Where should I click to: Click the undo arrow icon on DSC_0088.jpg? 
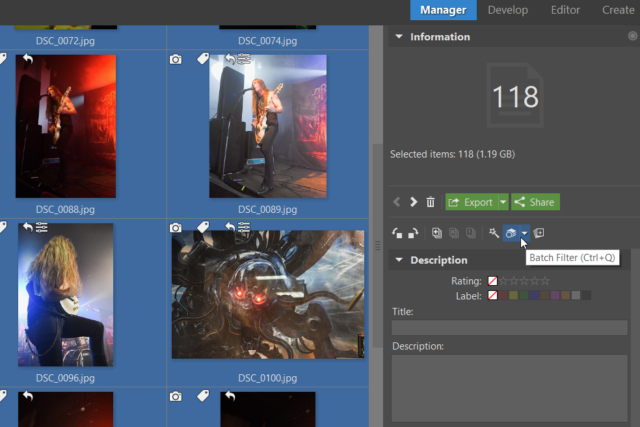(x=28, y=59)
